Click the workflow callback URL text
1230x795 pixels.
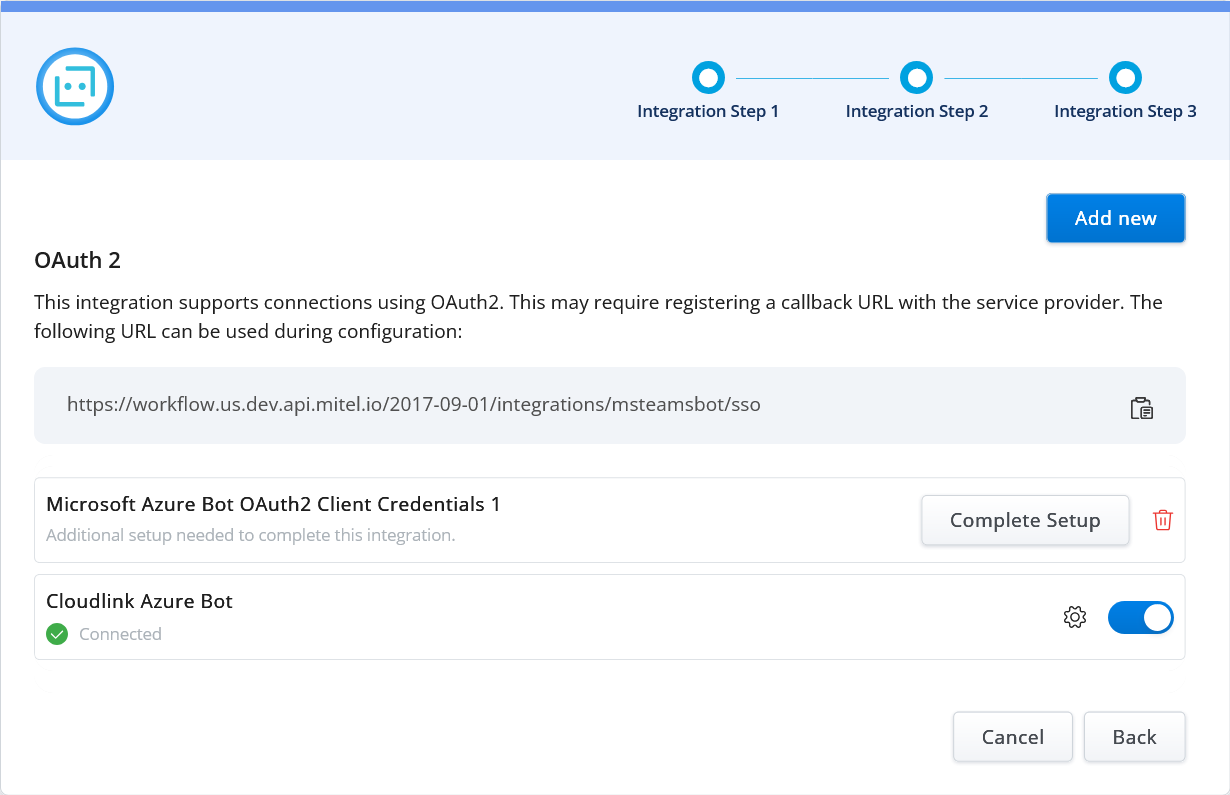pos(413,405)
